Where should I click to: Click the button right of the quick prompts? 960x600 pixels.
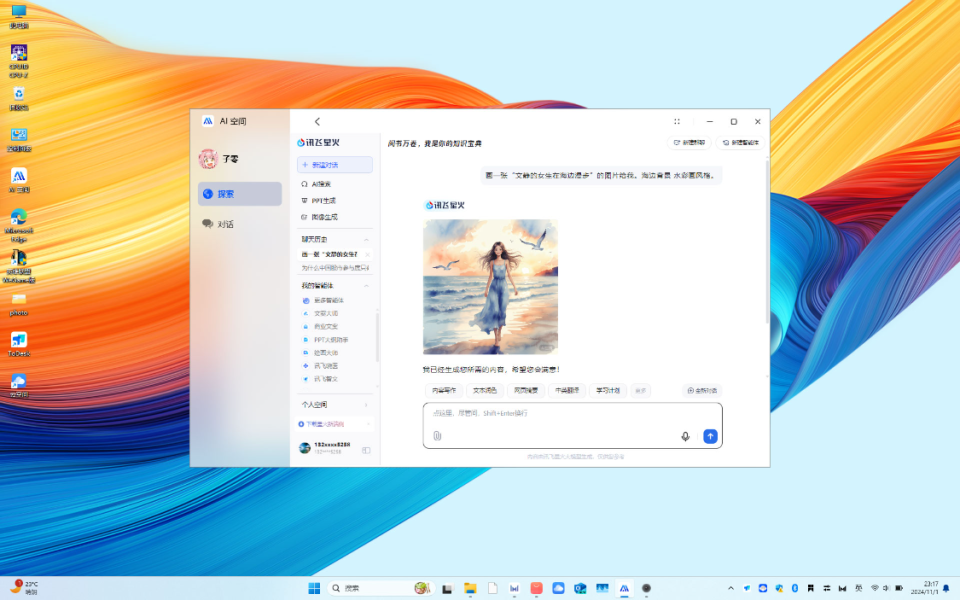point(702,391)
